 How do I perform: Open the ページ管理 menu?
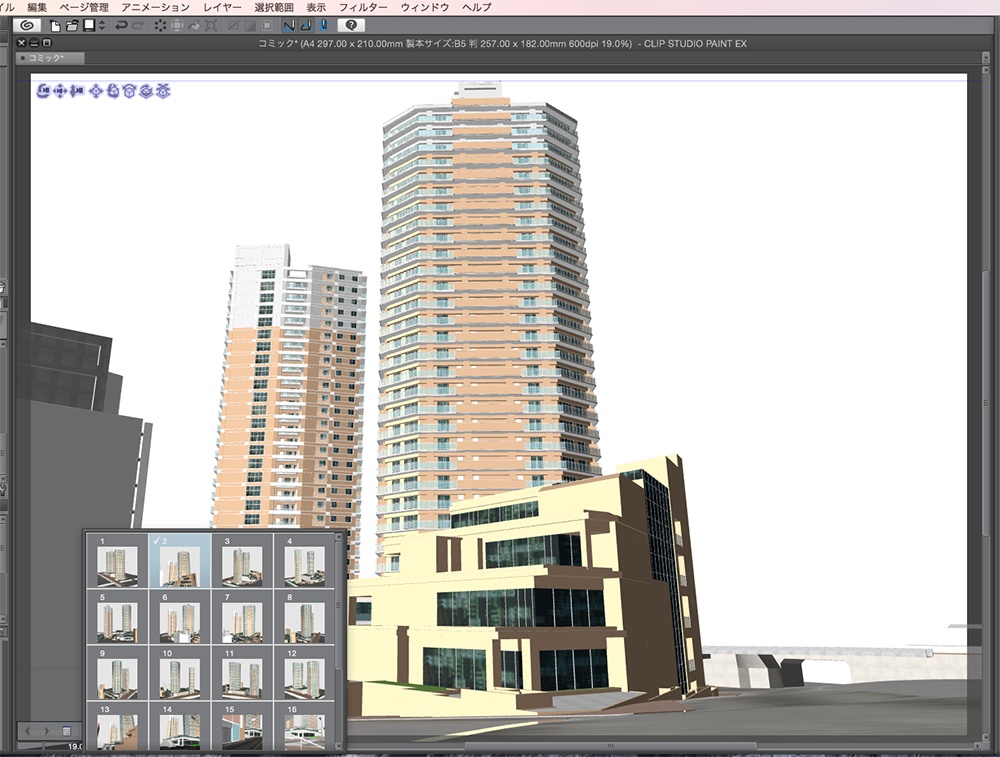[x=84, y=7]
